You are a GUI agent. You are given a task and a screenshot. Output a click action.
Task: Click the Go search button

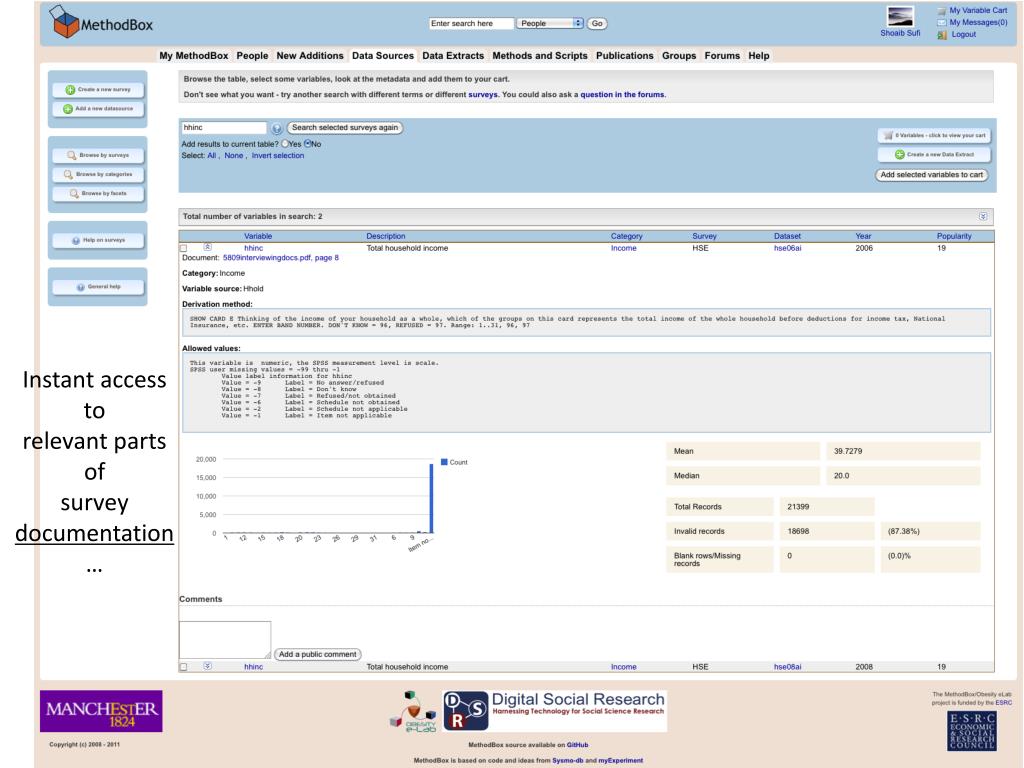point(597,24)
